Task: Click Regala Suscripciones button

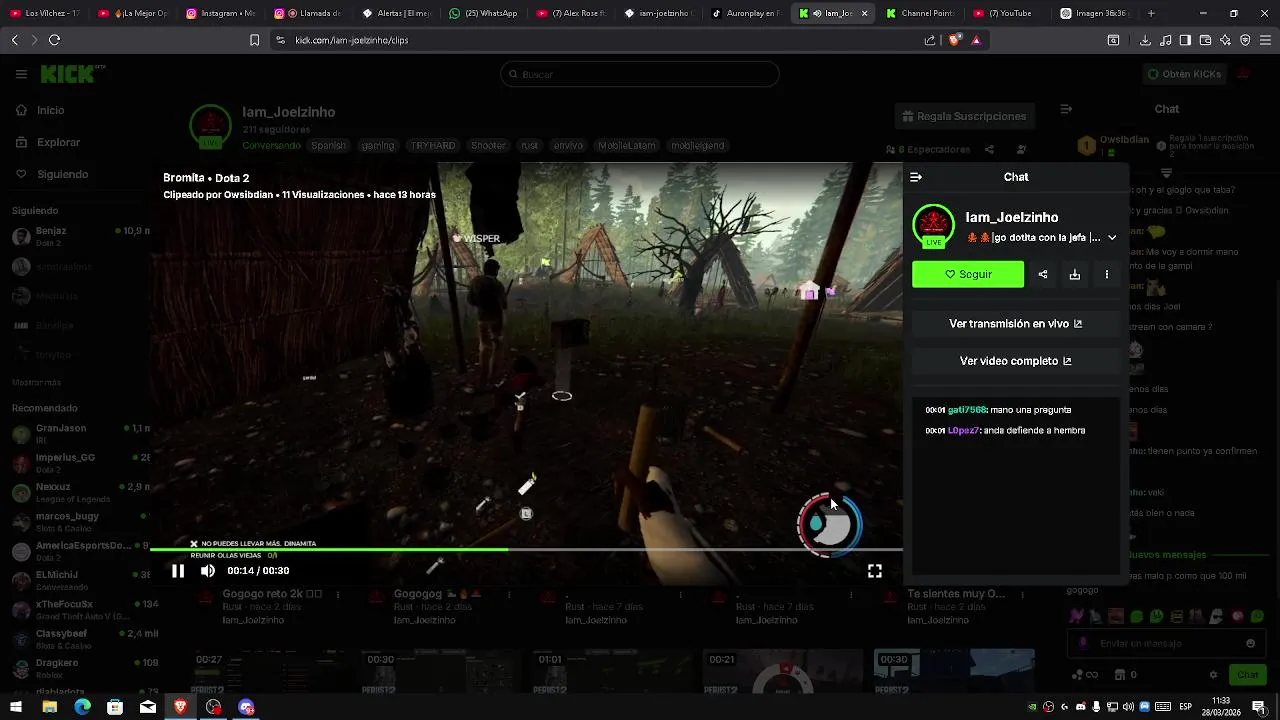Action: pos(964,116)
